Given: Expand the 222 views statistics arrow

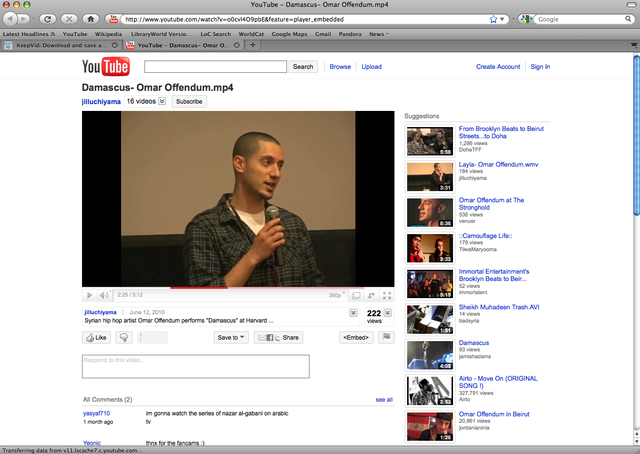Looking at the screenshot, I should pos(387,313).
